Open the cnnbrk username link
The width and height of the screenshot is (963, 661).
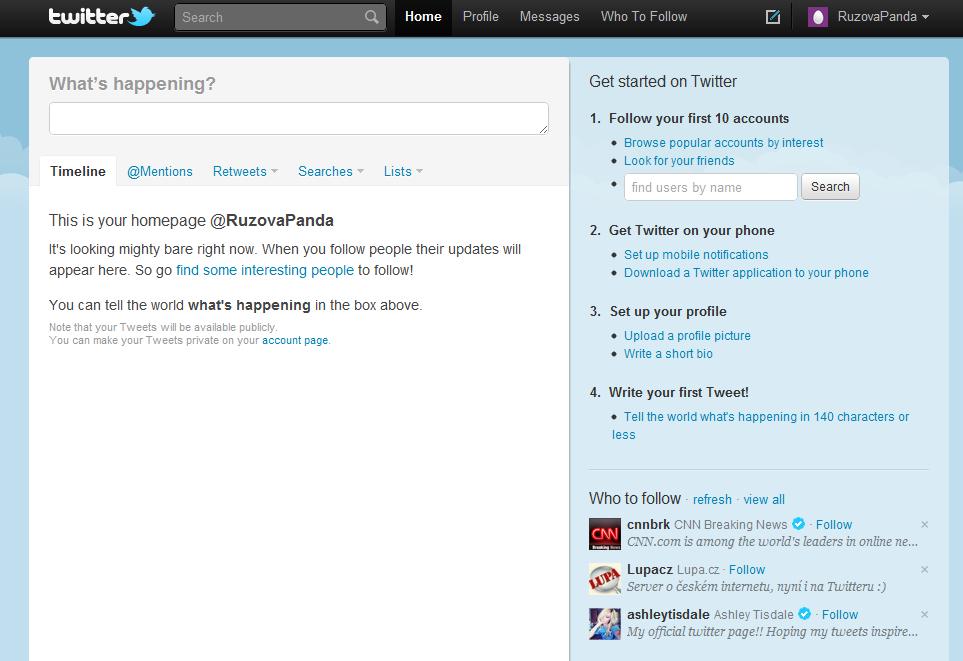[x=649, y=525]
